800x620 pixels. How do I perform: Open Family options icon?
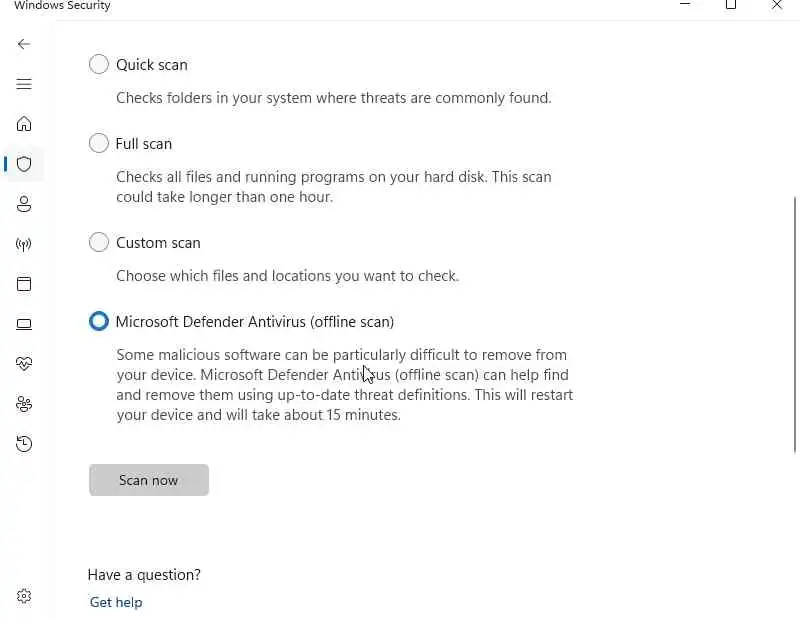tap(24, 404)
